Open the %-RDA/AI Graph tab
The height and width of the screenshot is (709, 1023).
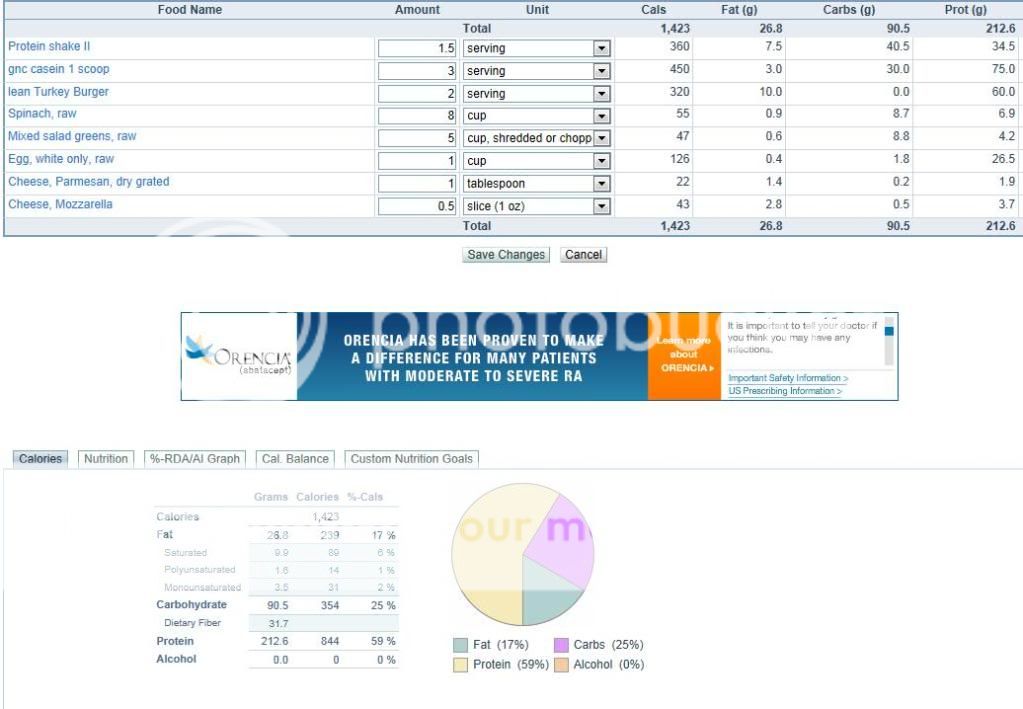[194, 459]
